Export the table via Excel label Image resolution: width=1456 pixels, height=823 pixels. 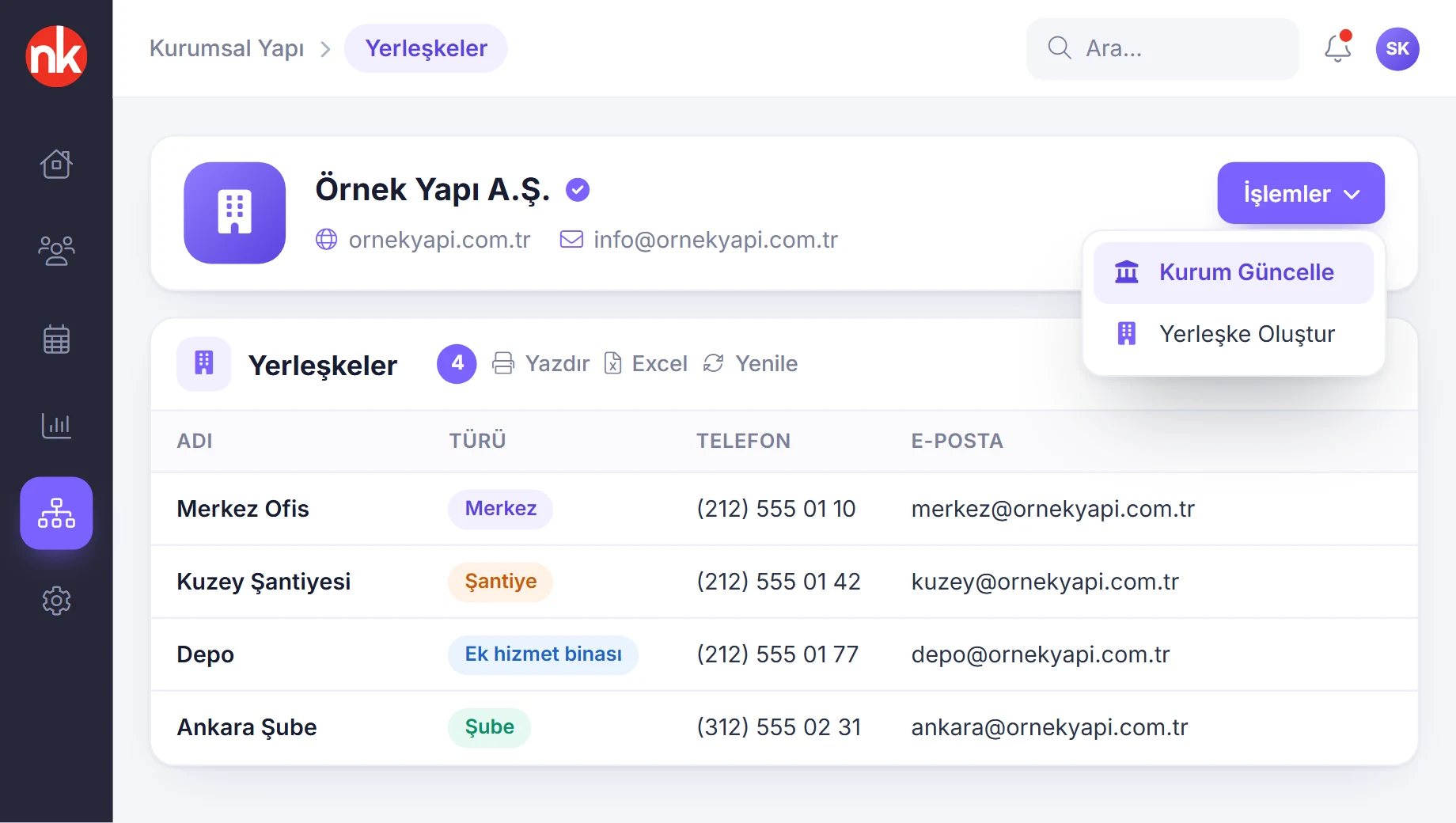point(659,363)
